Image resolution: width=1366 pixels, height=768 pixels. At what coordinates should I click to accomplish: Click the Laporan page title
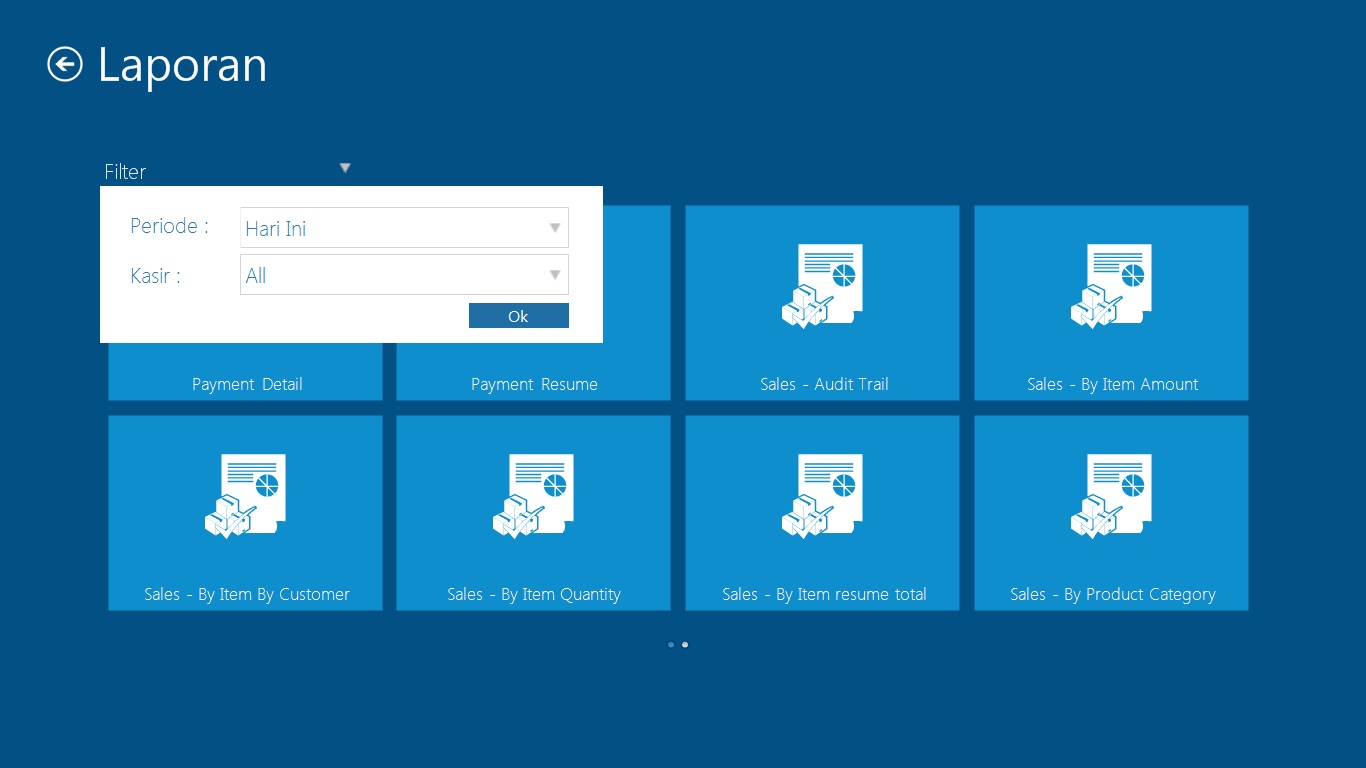click(x=182, y=65)
